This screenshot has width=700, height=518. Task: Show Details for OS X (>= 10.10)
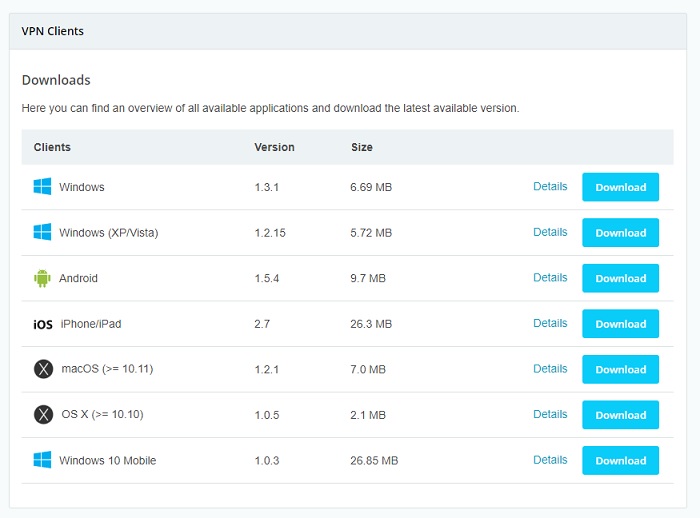(550, 414)
